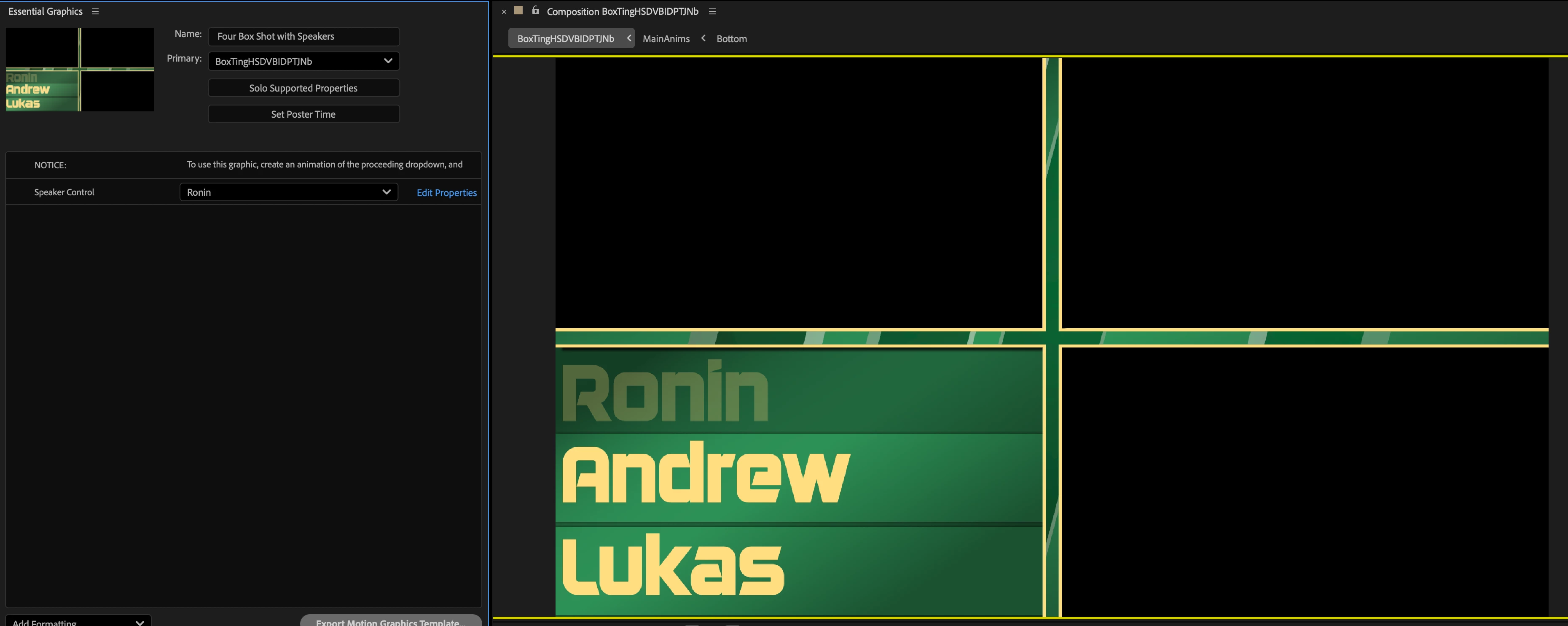Image resolution: width=1568 pixels, height=626 pixels.
Task: Open the Primary composition dropdown
Action: coord(303,61)
